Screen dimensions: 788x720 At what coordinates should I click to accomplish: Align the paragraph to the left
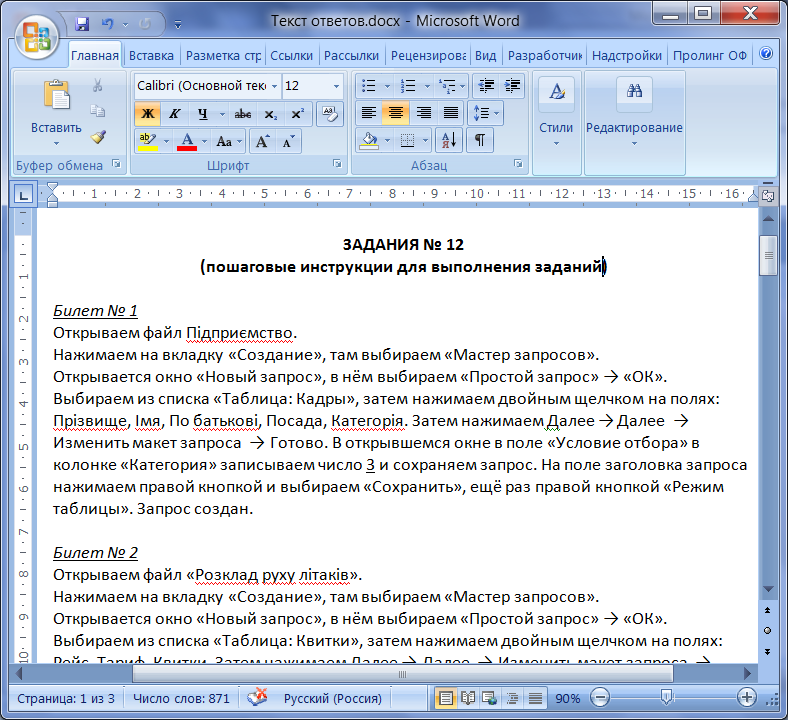point(368,113)
